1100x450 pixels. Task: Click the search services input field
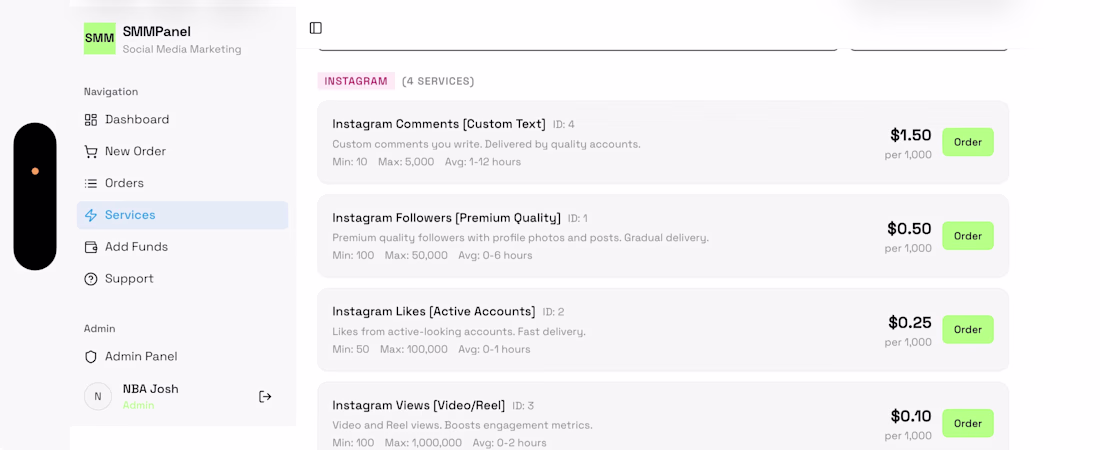577,45
